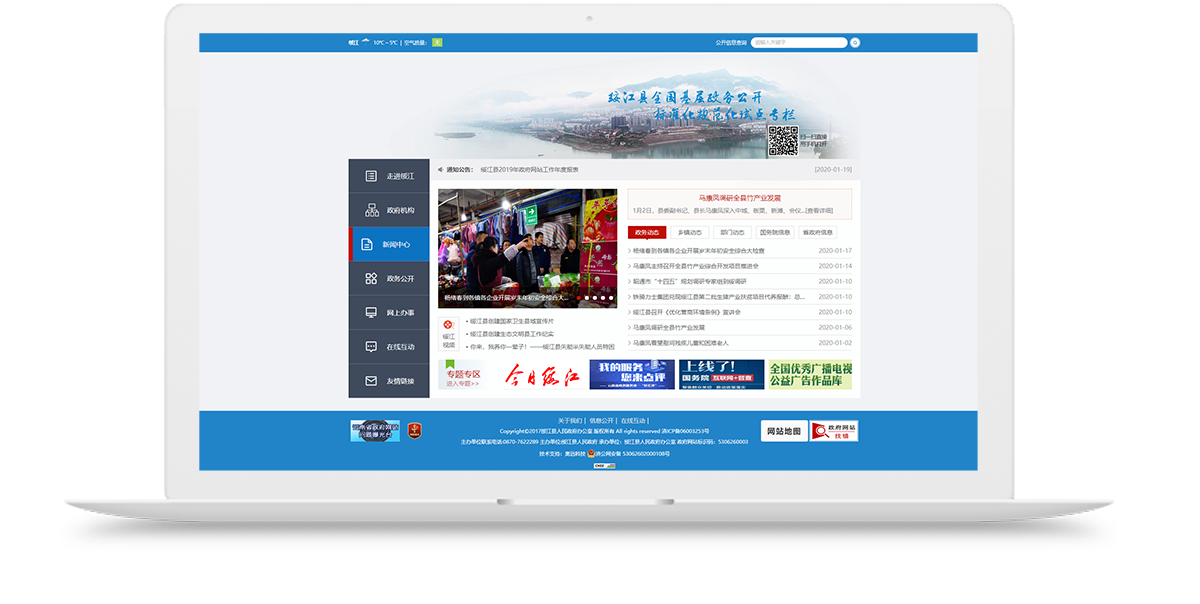Switch to the 部门动态 tab
The width and height of the screenshot is (1200, 604).
coord(732,232)
